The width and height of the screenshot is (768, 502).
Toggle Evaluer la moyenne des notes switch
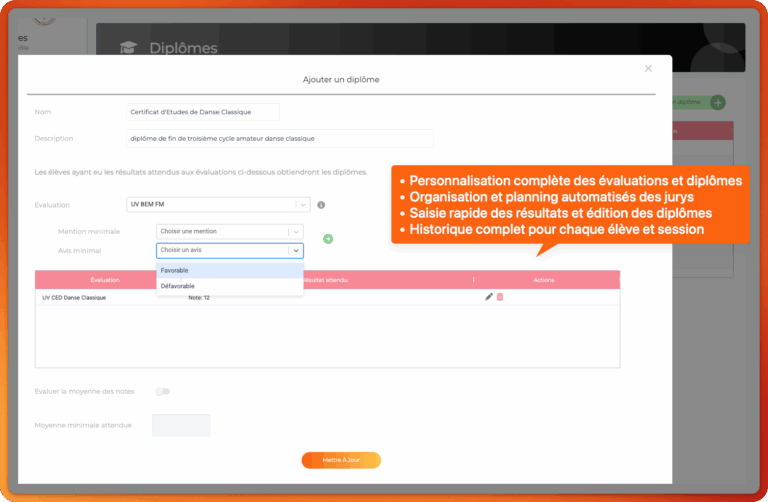(162, 391)
